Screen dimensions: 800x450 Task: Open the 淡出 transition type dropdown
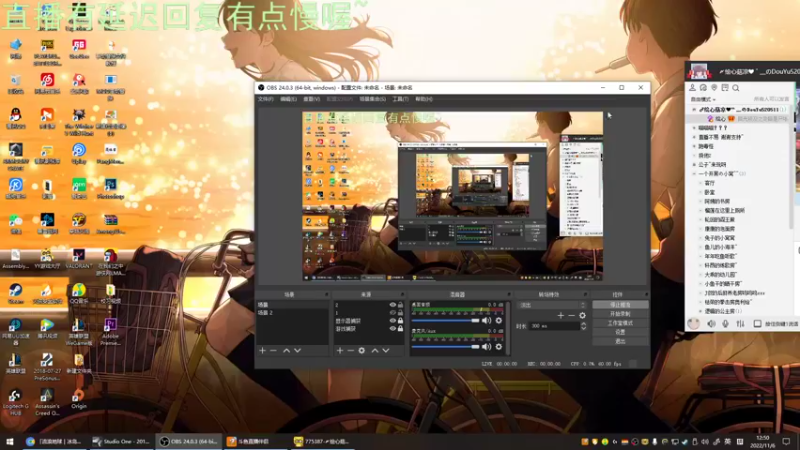tap(552, 305)
